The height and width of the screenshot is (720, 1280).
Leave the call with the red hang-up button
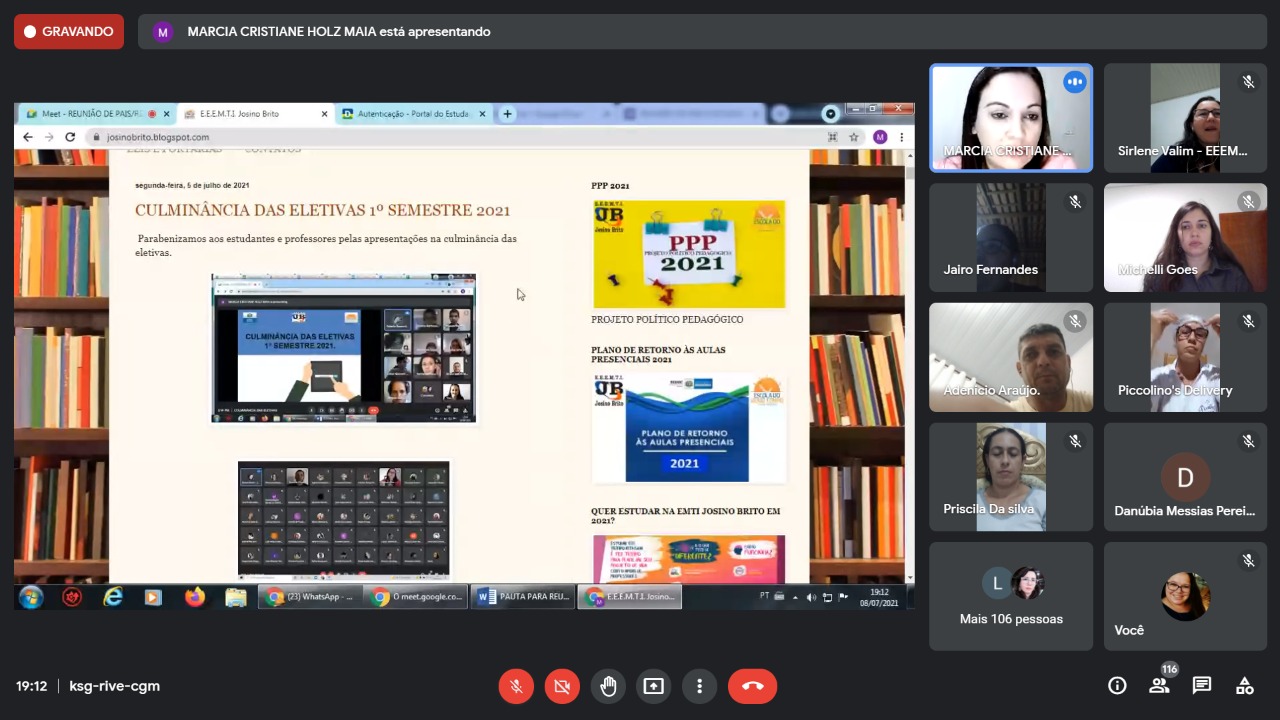pyautogui.click(x=753, y=686)
